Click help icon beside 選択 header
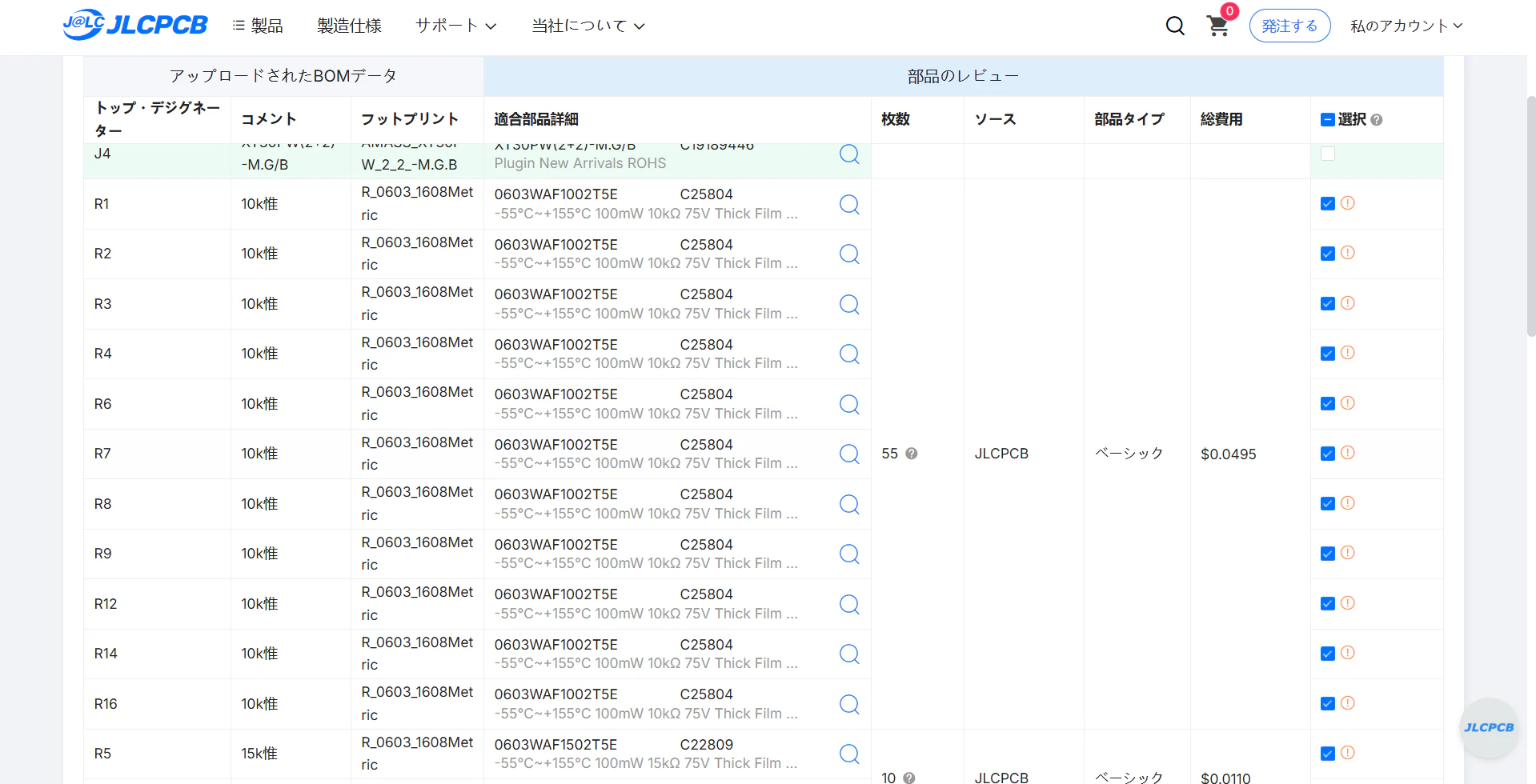Screen dimensions: 1536x784 [x=1377, y=120]
